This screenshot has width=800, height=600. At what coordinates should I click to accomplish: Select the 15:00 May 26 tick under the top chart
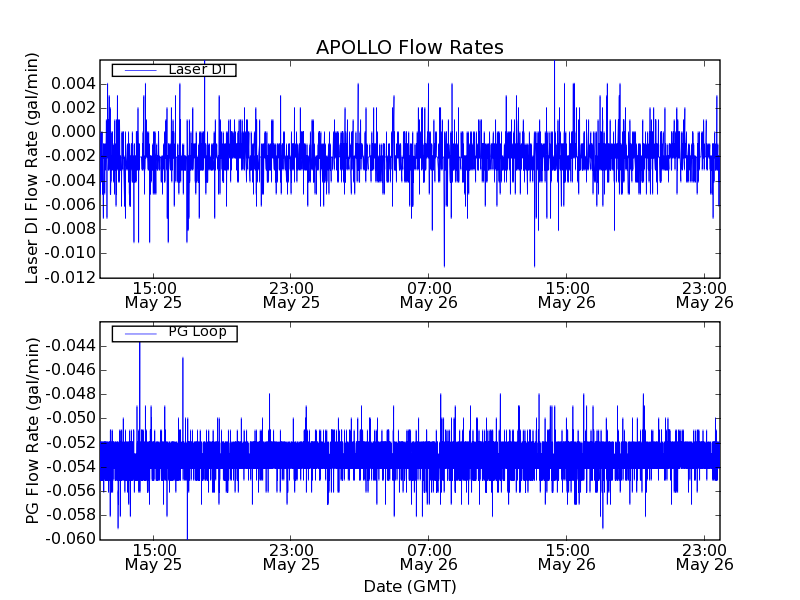pyautogui.click(x=566, y=294)
